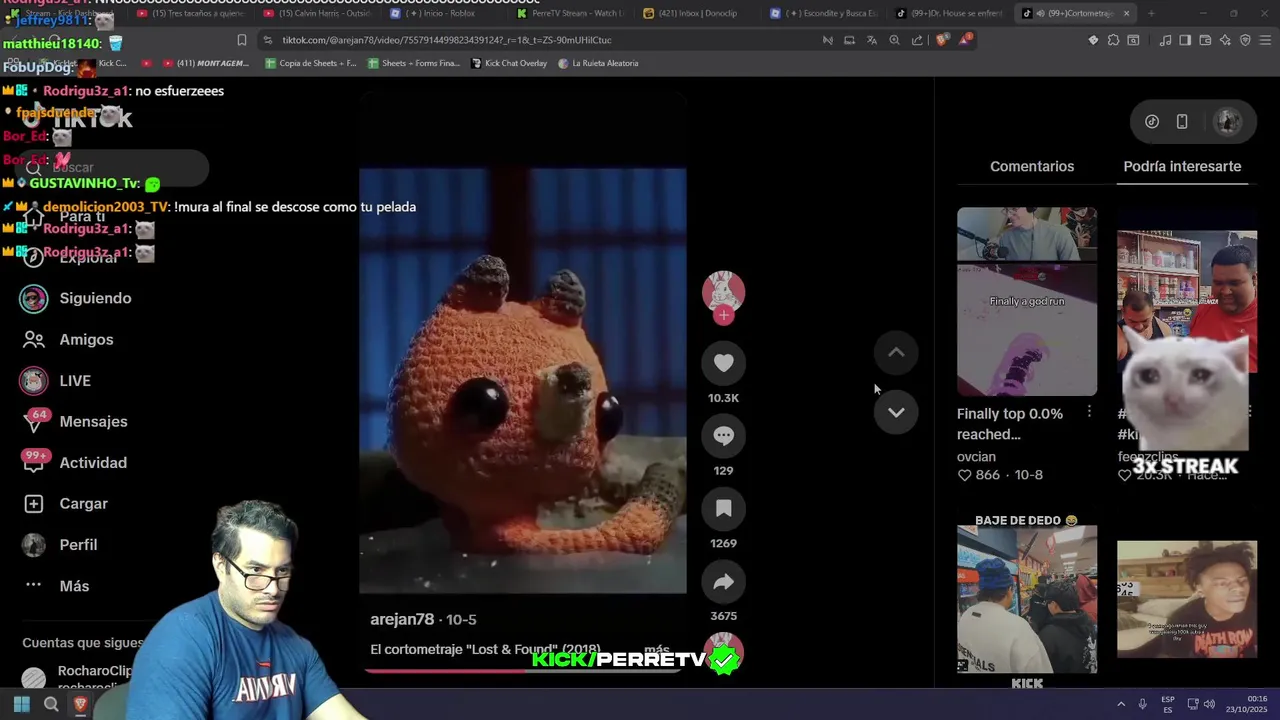Viewport: 1280px width, 720px height.
Task: Open the Leo AI sparkle icon
Action: (1225, 40)
